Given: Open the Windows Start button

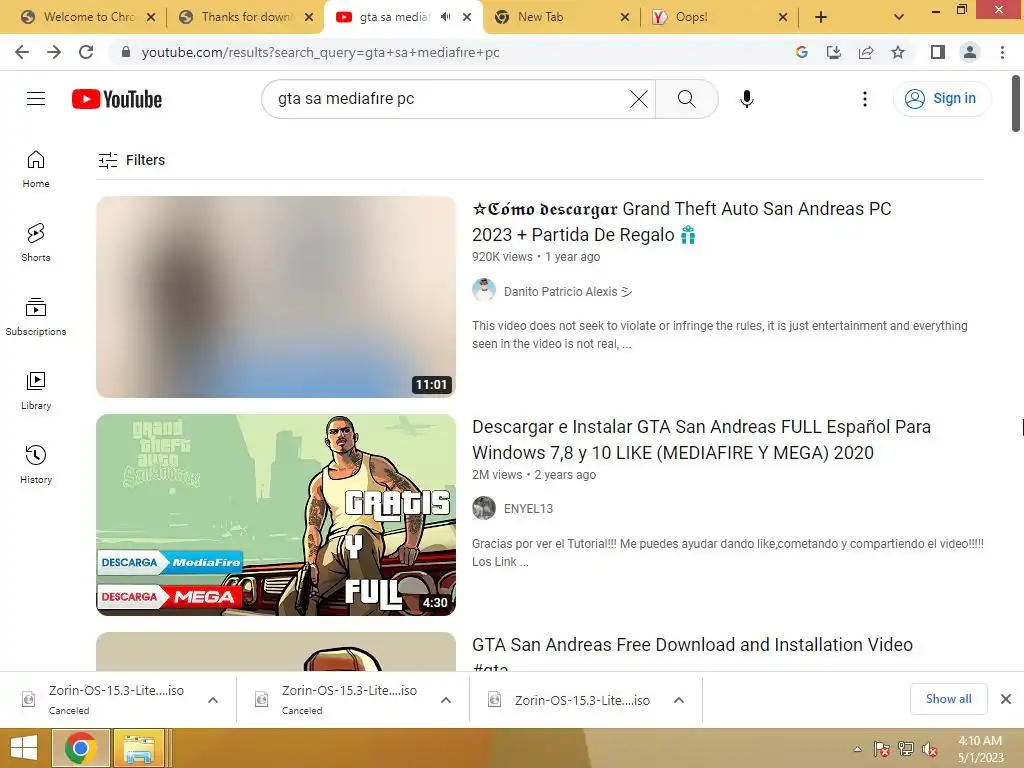Looking at the screenshot, I should tap(24, 748).
